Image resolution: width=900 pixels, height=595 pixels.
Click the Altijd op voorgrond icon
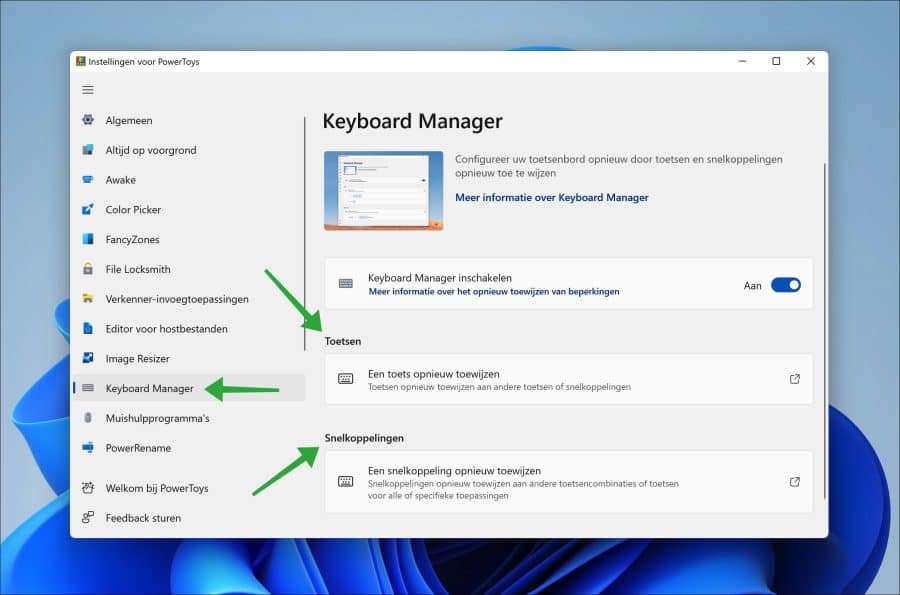(88, 150)
